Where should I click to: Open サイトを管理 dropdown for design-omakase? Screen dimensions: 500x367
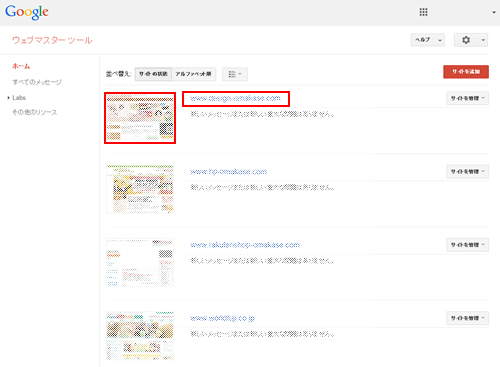coord(468,98)
